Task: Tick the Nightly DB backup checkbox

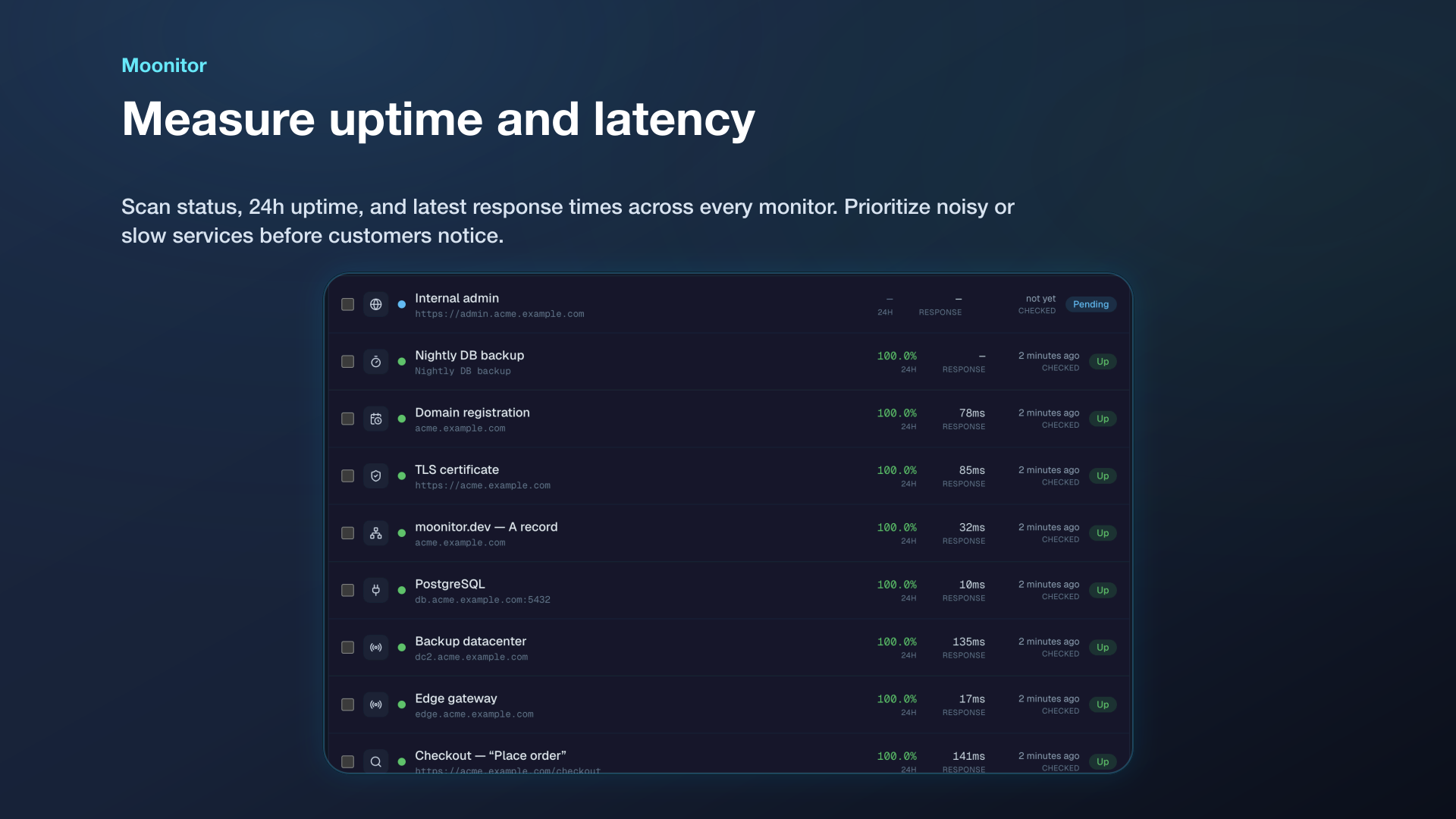Action: [347, 362]
